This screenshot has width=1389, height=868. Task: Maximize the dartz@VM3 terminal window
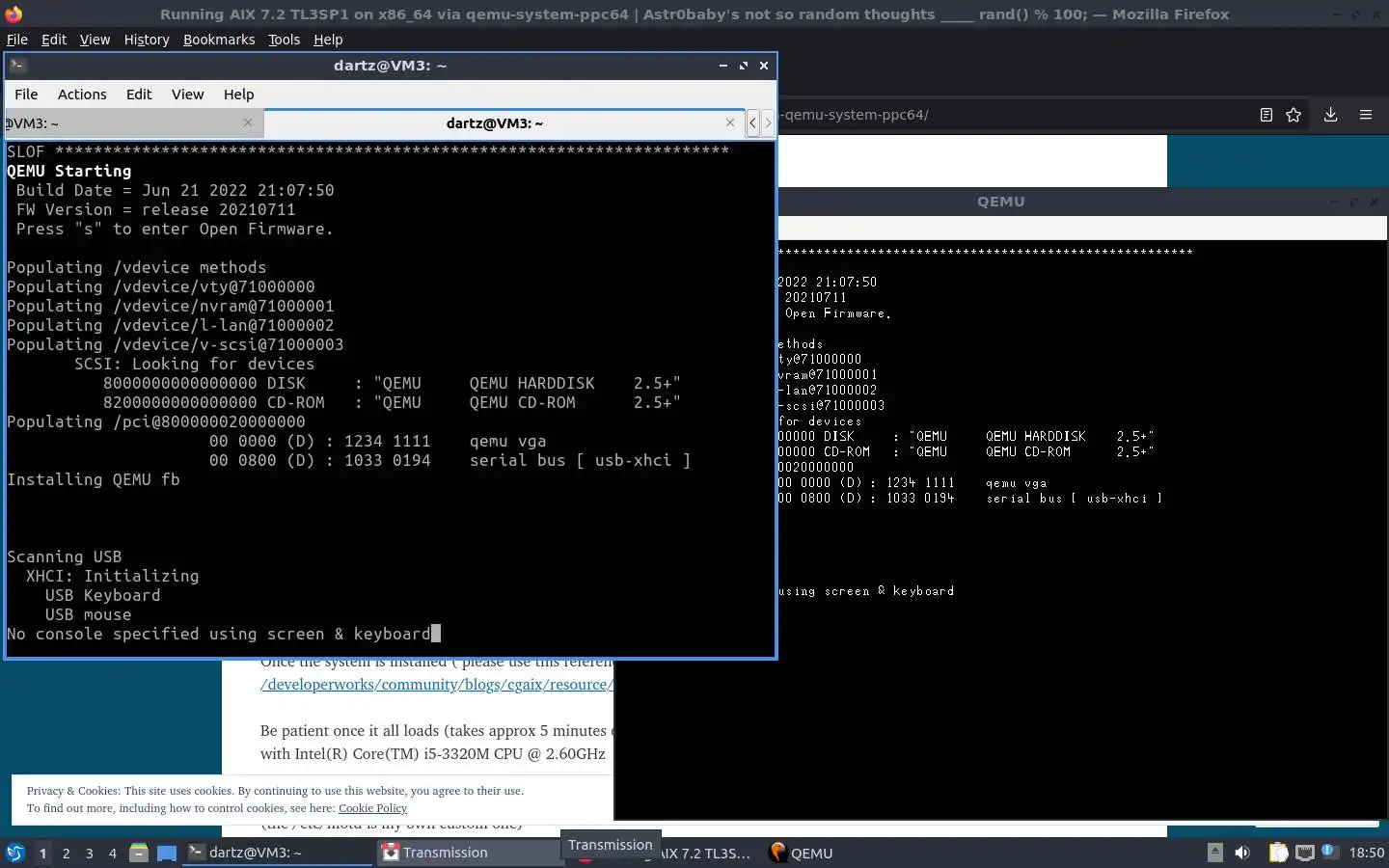(x=743, y=66)
